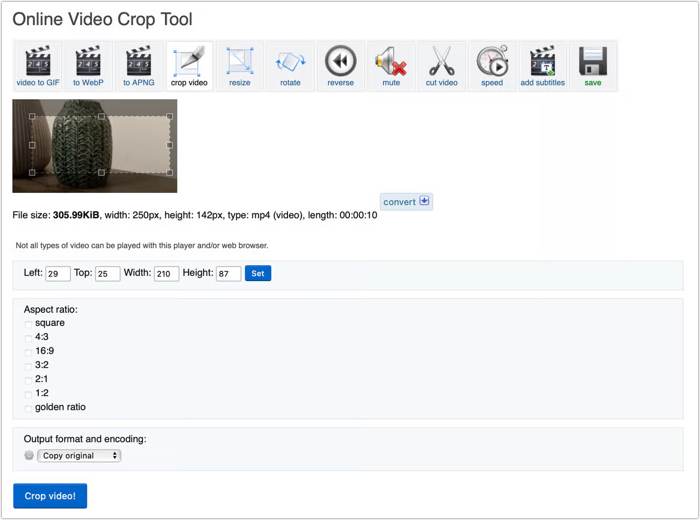Focus the Width input field

pos(167,274)
